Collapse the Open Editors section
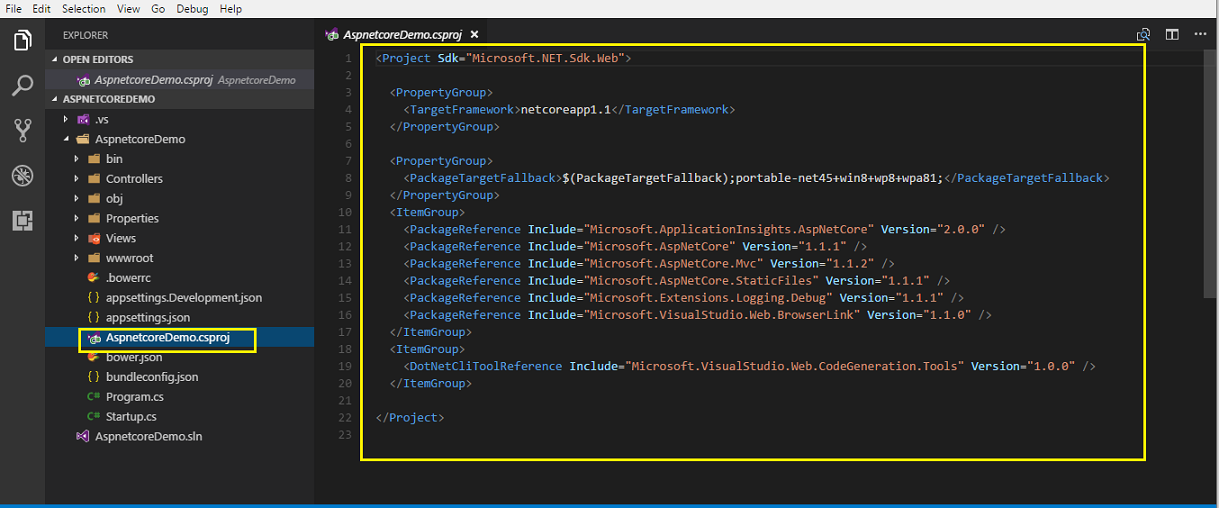Viewport: 1219px width, 508px height. point(55,60)
